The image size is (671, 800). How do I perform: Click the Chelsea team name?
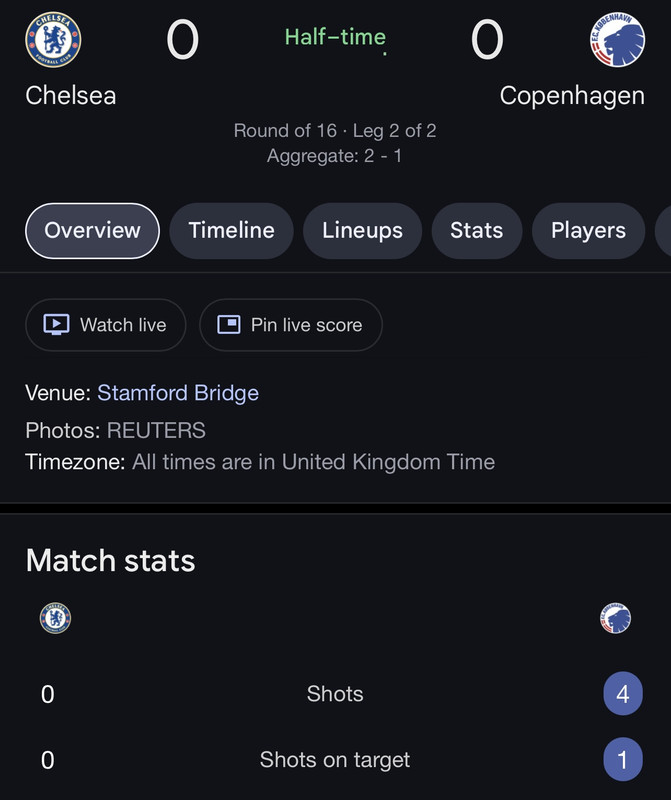pyautogui.click(x=71, y=95)
